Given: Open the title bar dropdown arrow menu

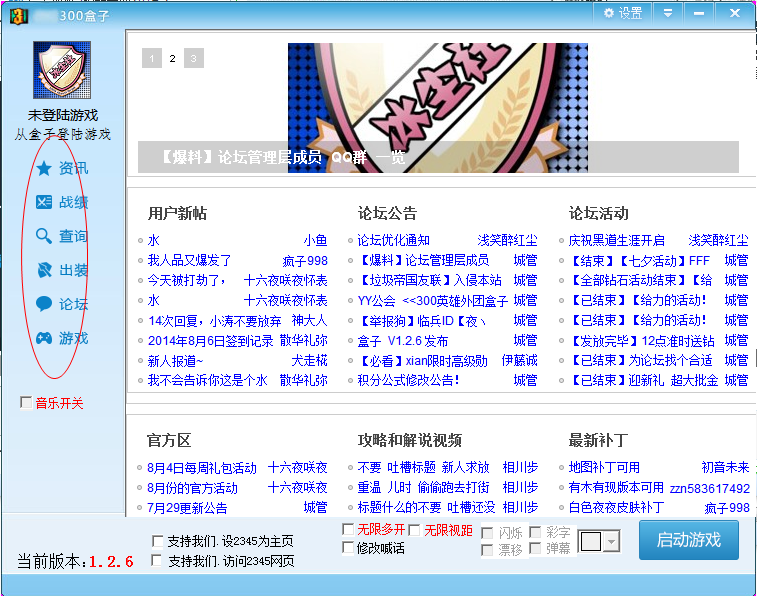Looking at the screenshot, I should pyautogui.click(x=668, y=14).
